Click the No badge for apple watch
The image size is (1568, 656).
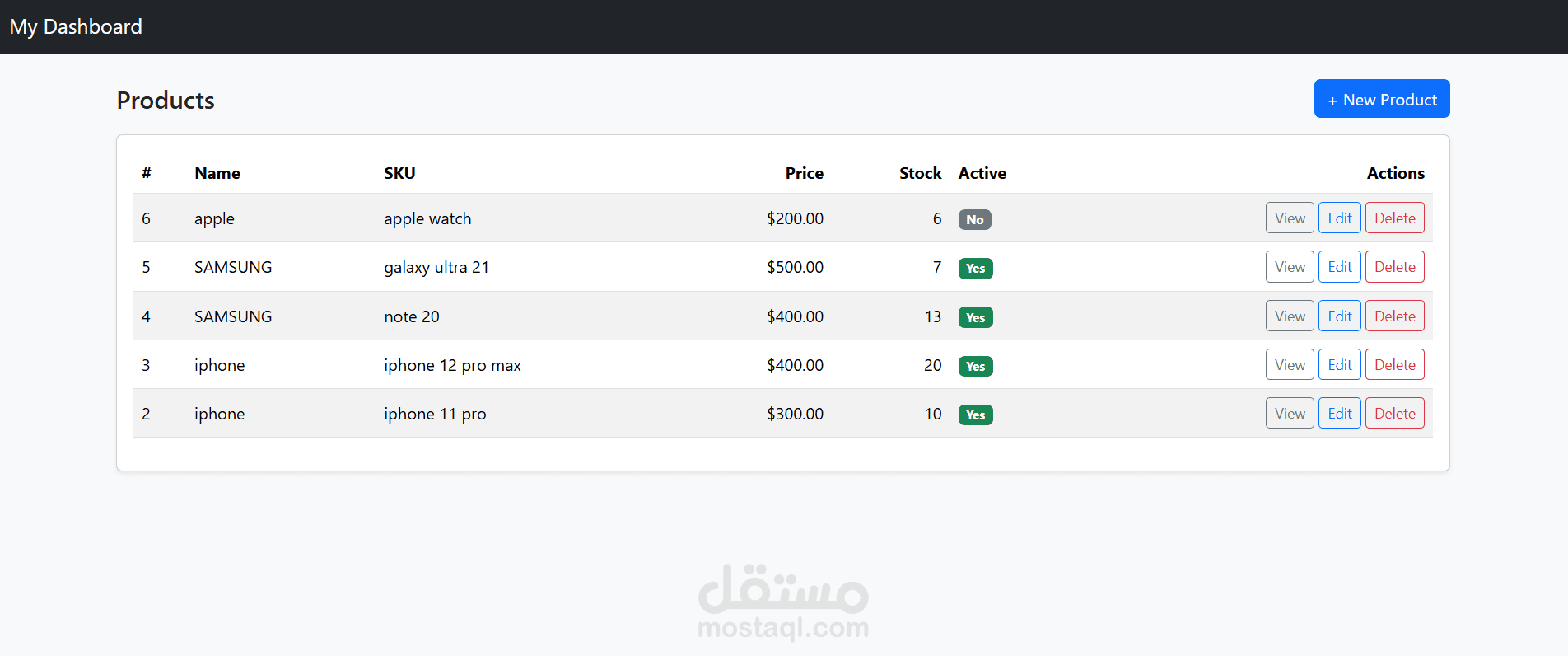click(x=975, y=219)
